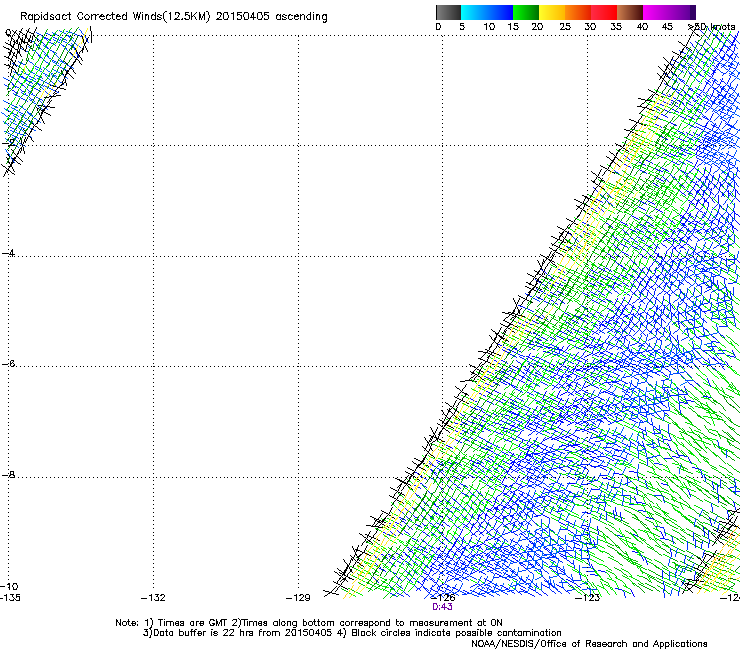
Task: Click the brown 35-40 knots legend segment
Action: 630,12
